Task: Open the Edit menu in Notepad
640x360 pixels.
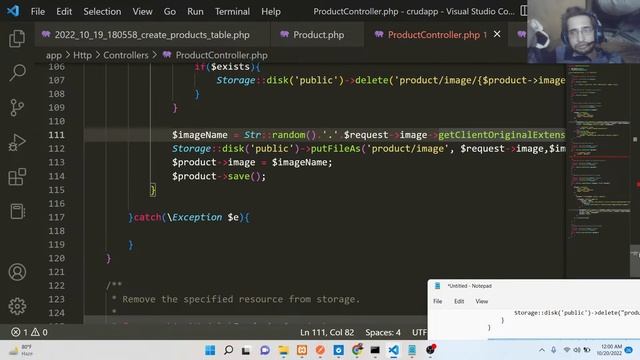Action: [459, 301]
